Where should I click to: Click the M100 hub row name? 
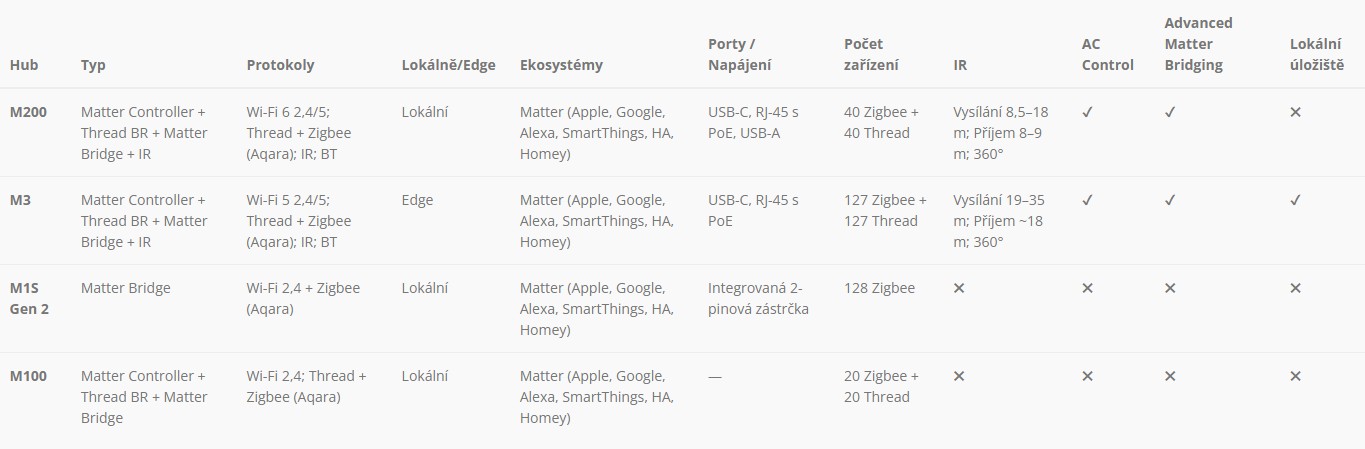(x=28, y=376)
